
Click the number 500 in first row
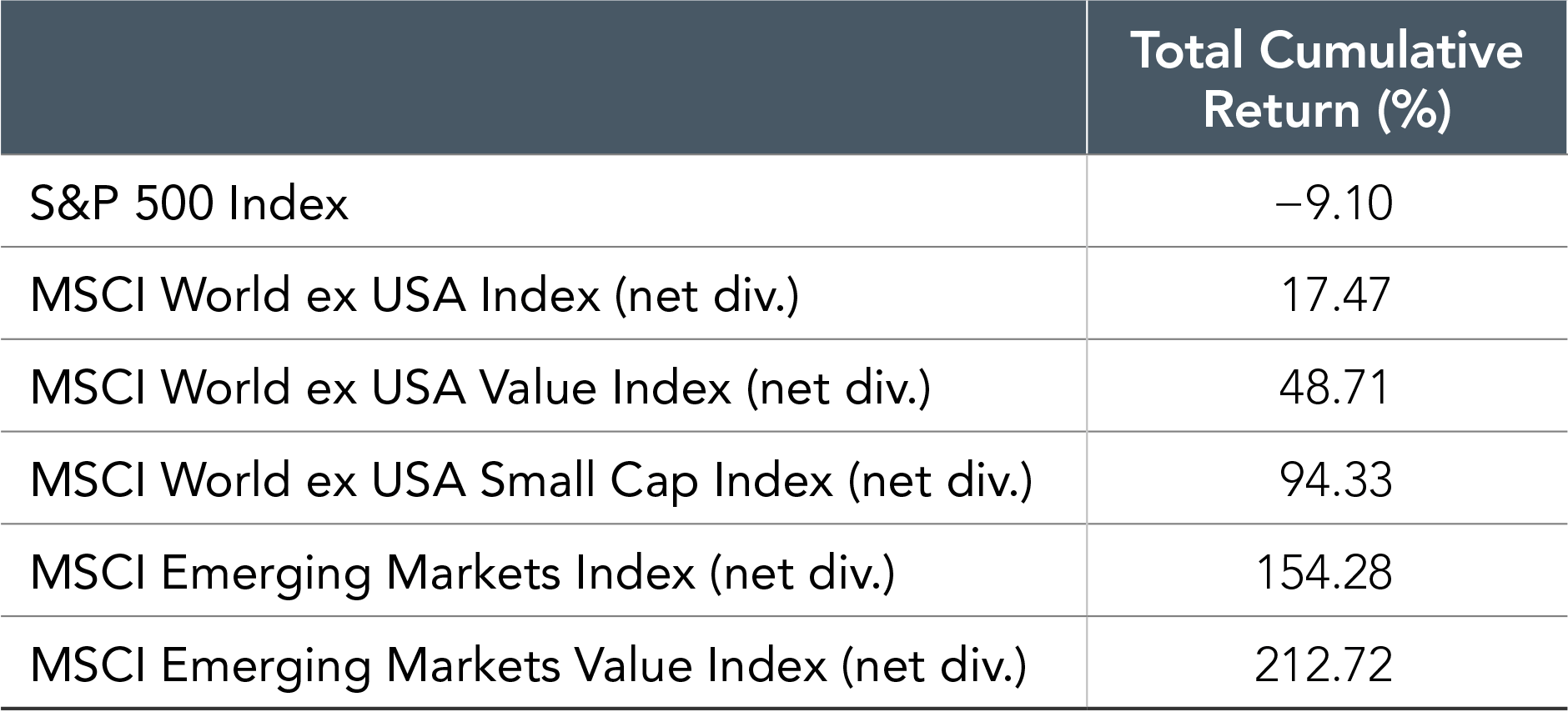point(174,203)
